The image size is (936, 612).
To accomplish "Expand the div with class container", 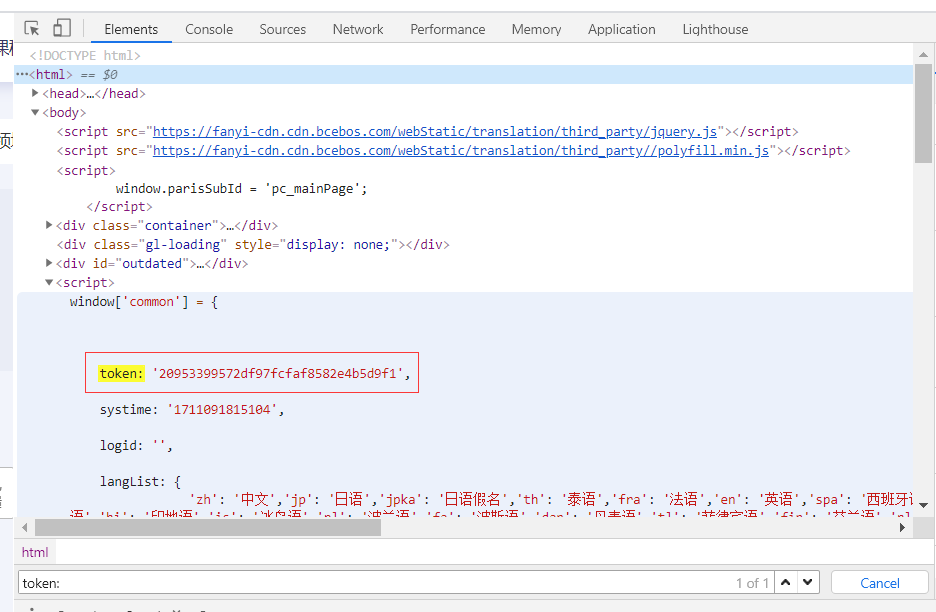I will [48, 224].
